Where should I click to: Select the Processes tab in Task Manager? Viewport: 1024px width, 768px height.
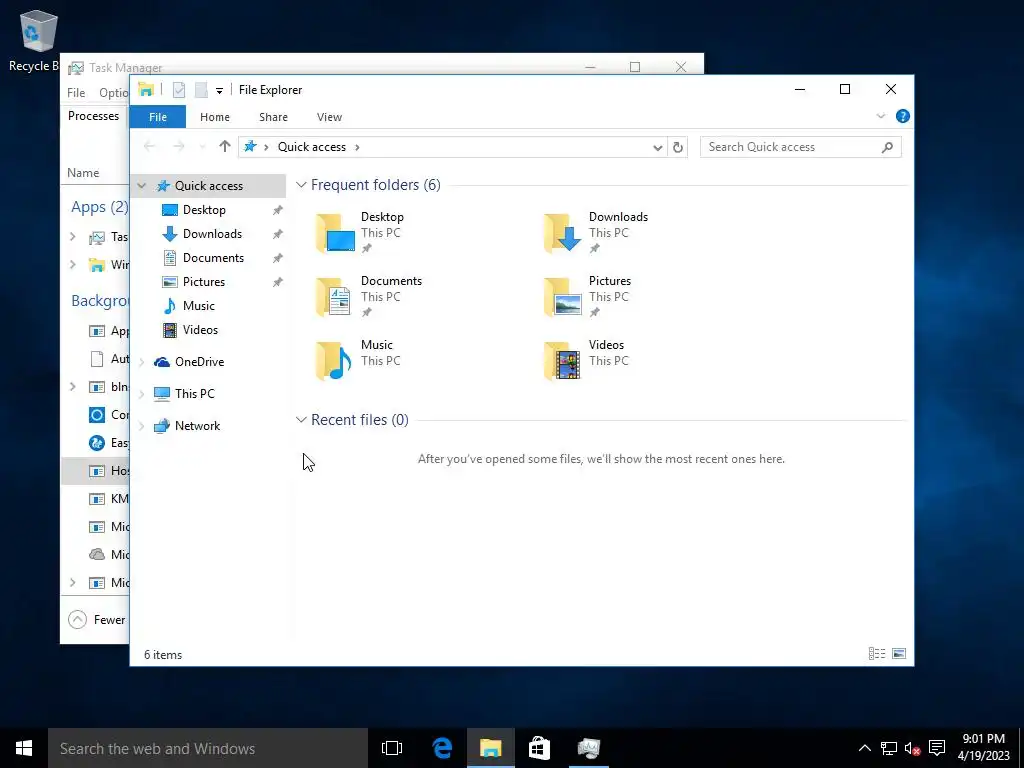93,116
